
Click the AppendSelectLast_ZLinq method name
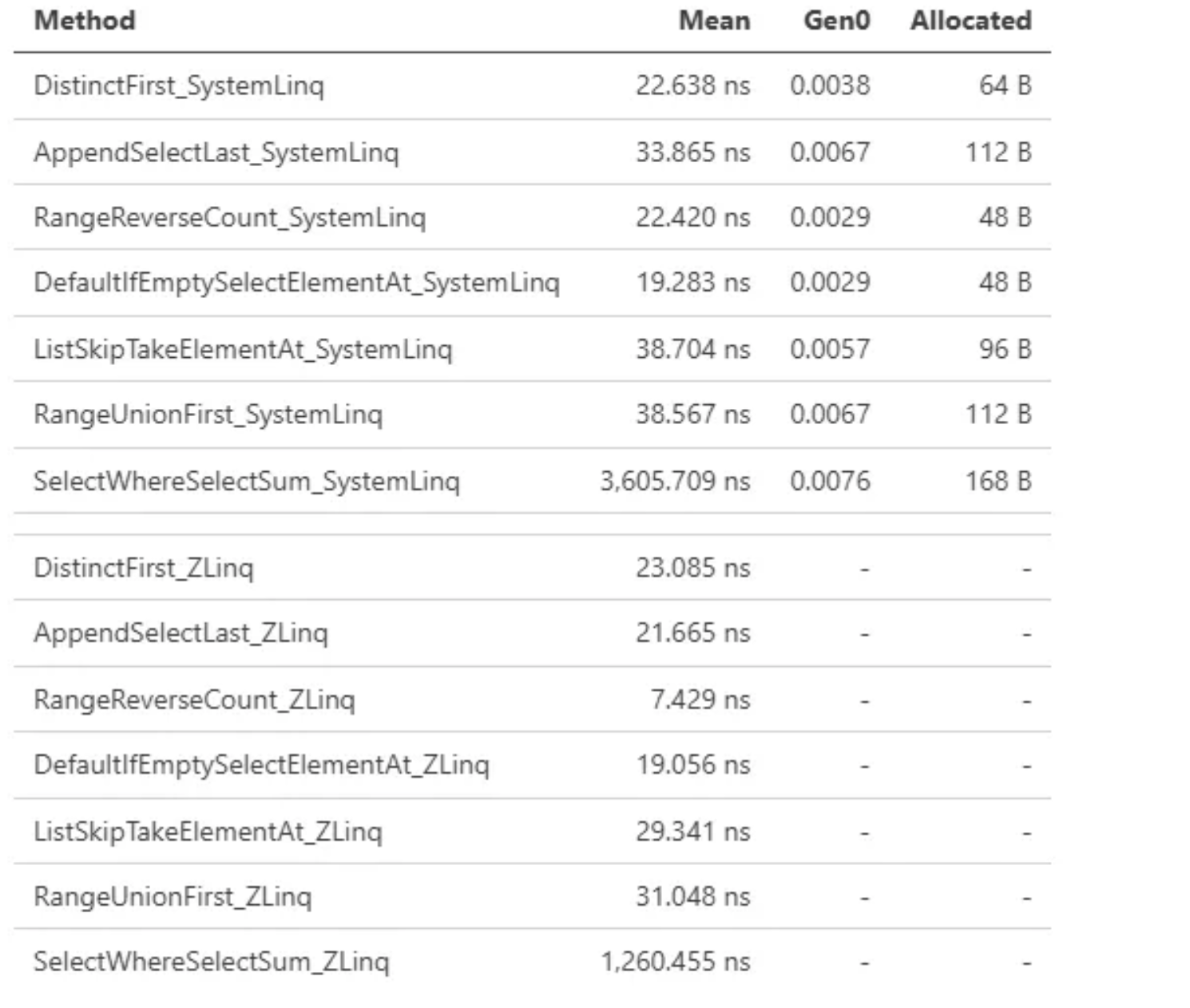(180, 633)
